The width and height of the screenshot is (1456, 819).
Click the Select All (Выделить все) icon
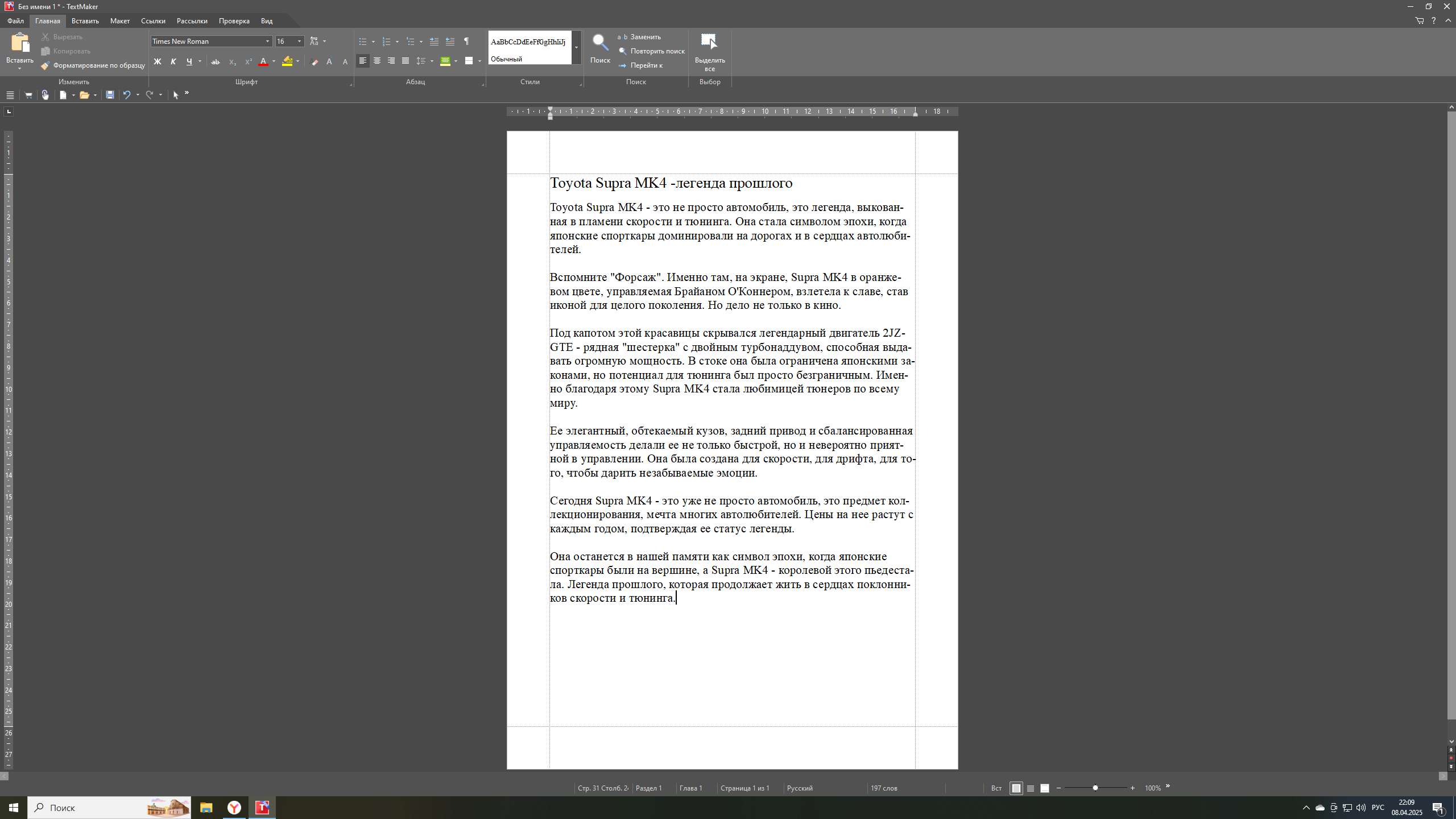(709, 42)
